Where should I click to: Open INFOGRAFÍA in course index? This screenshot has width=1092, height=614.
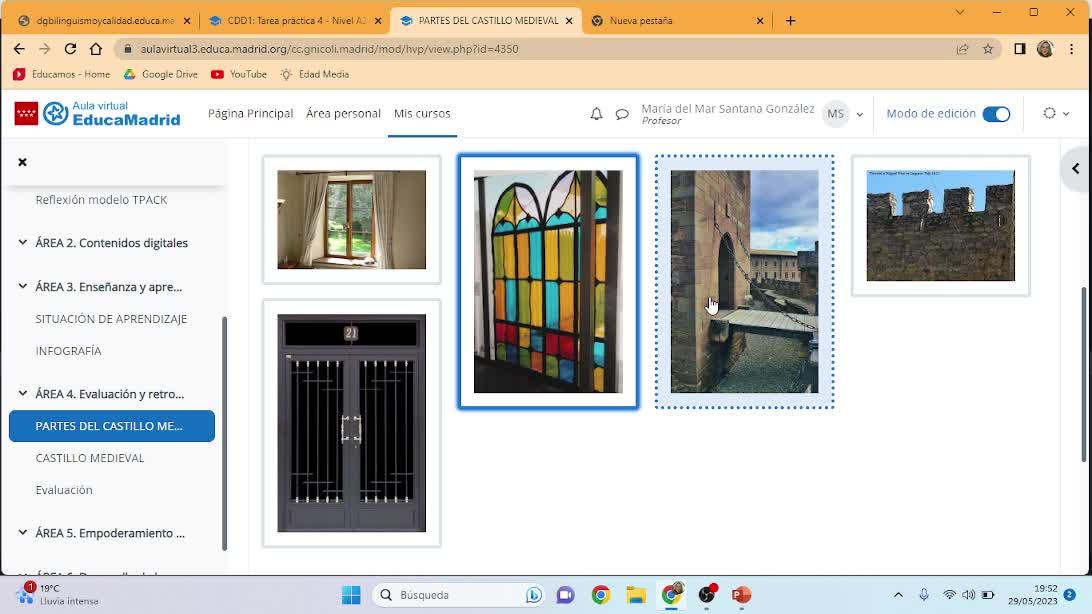(x=68, y=351)
